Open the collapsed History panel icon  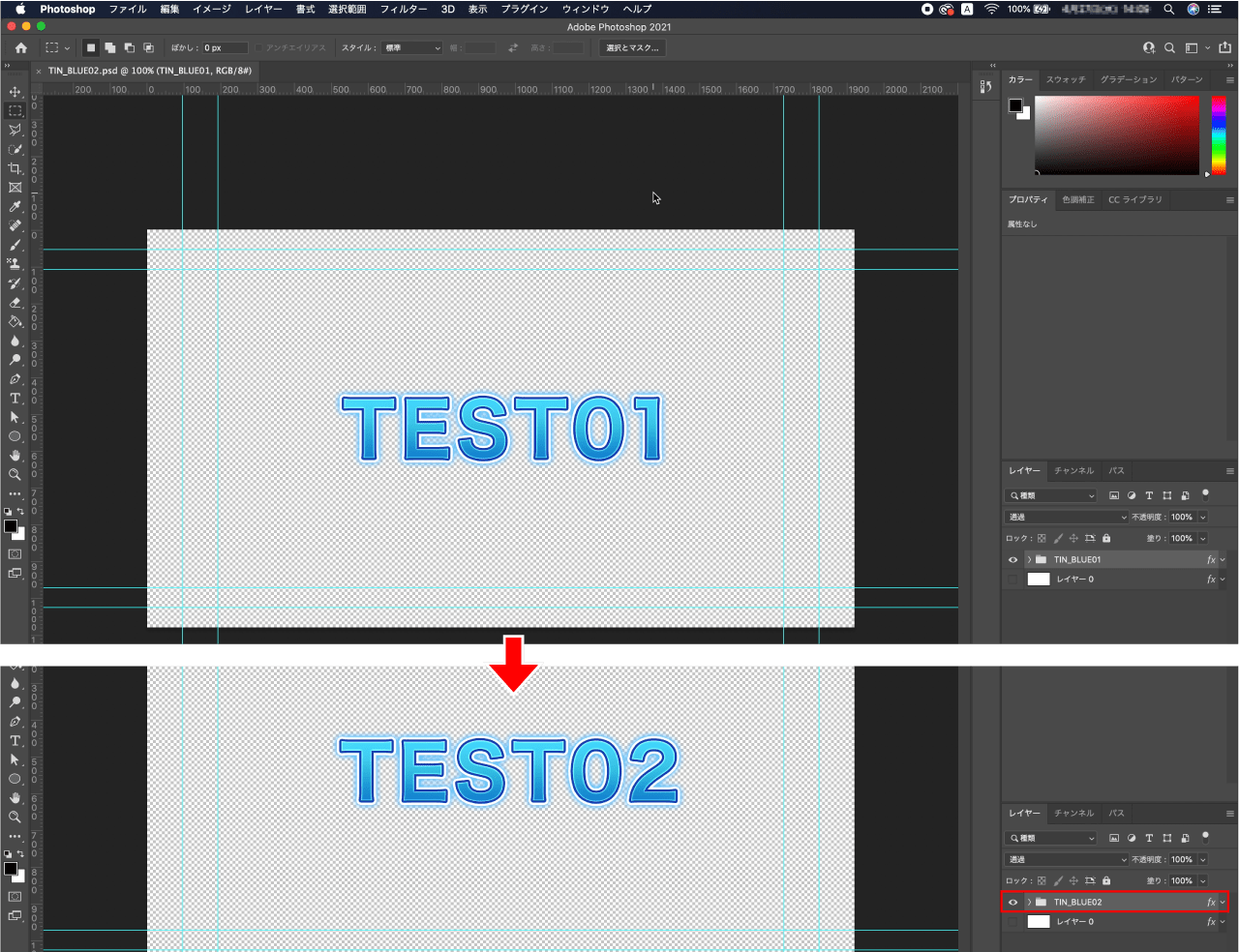[985, 86]
